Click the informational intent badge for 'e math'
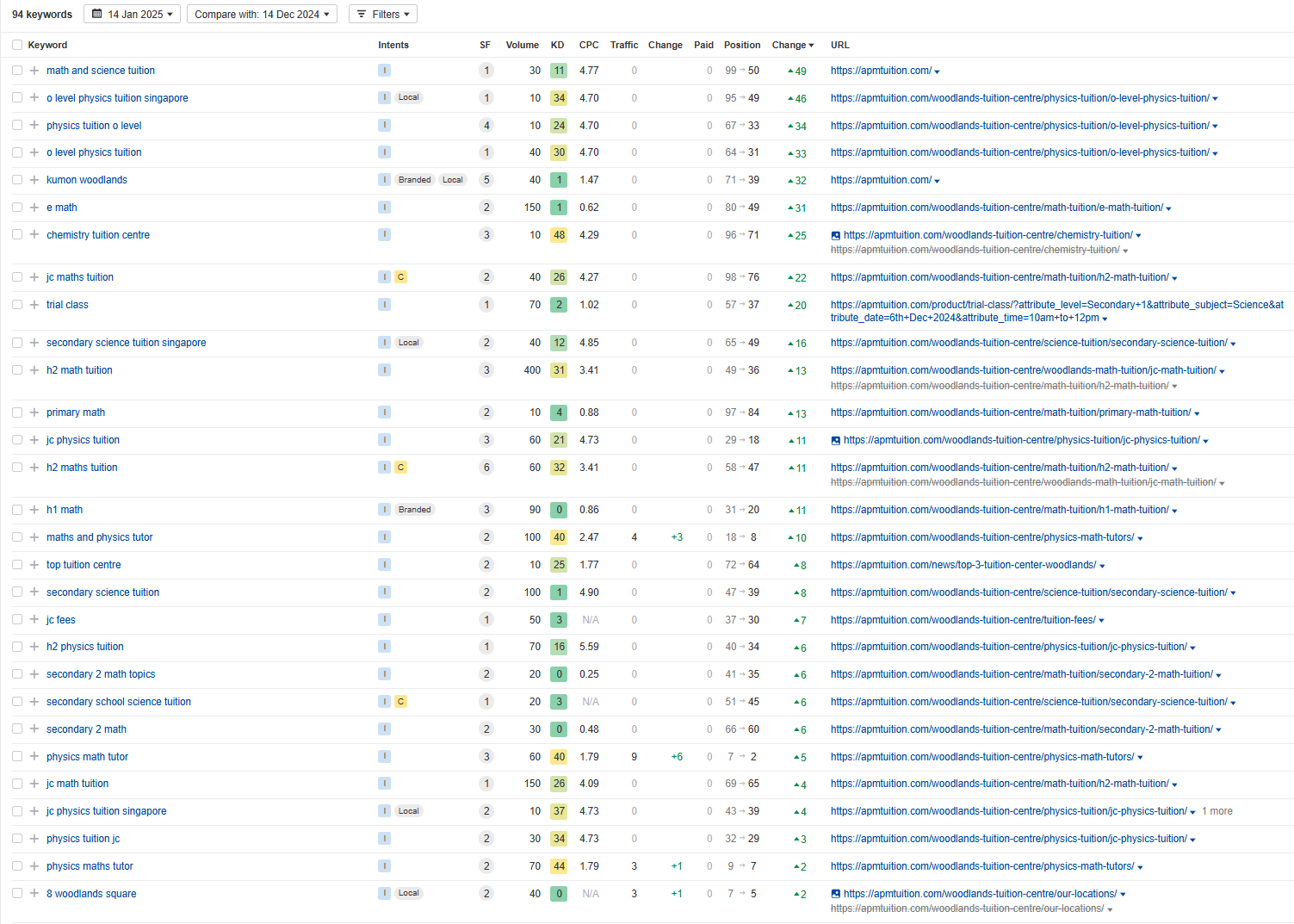The width and height of the screenshot is (1294, 924). [x=384, y=208]
